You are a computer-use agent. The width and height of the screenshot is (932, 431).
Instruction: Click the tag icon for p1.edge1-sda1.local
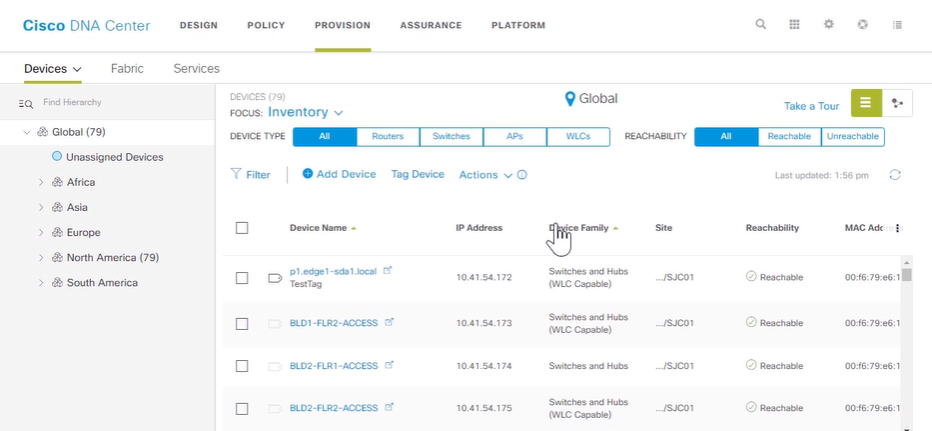tap(275, 278)
